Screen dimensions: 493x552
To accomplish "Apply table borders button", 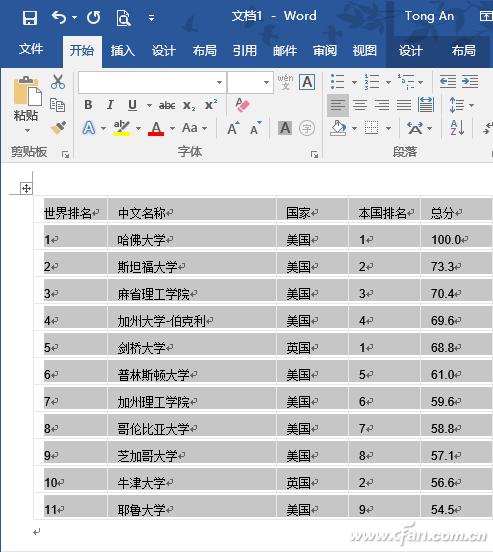I will [372, 128].
